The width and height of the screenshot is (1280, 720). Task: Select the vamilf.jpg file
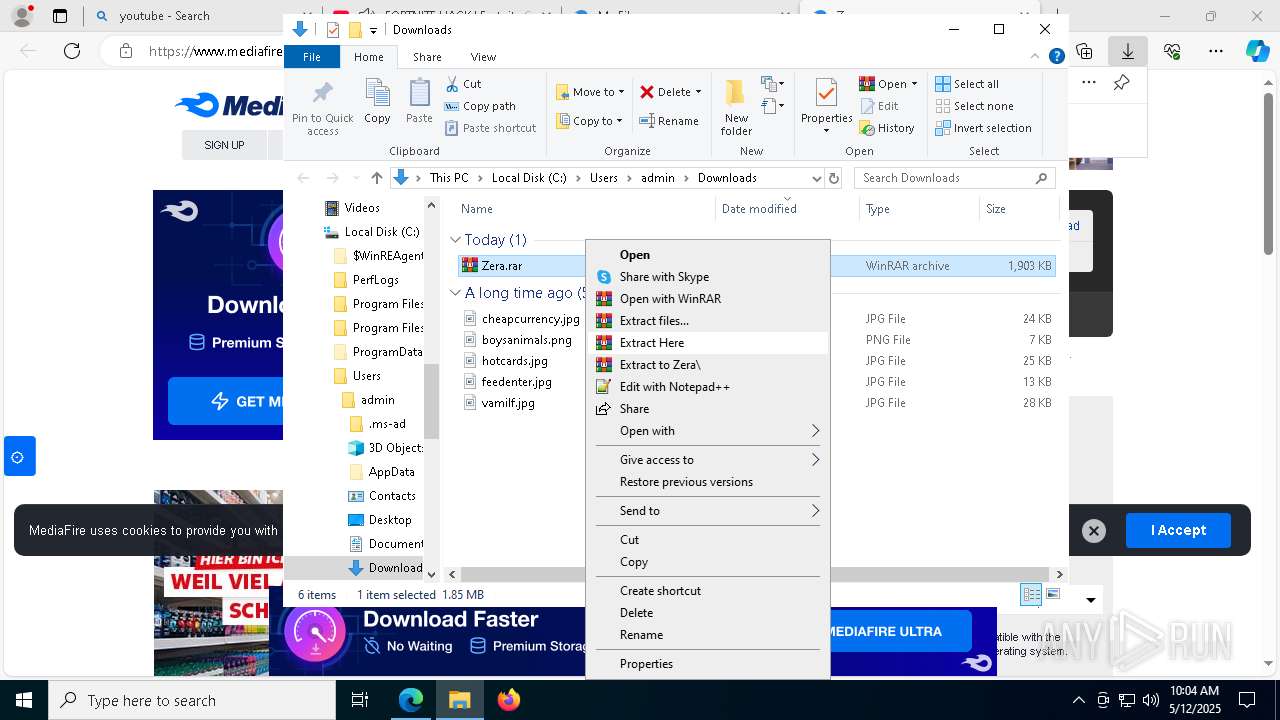click(x=508, y=403)
